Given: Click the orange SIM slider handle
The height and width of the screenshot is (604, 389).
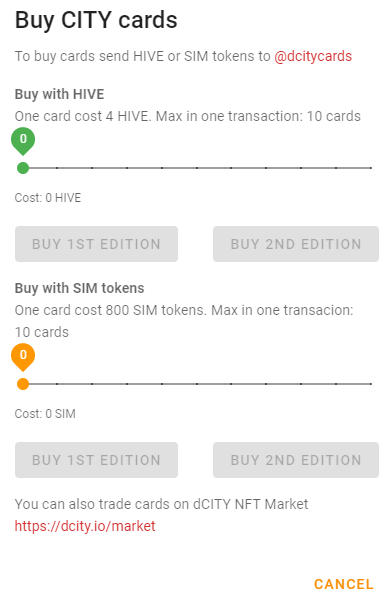Looking at the screenshot, I should 23,384.
